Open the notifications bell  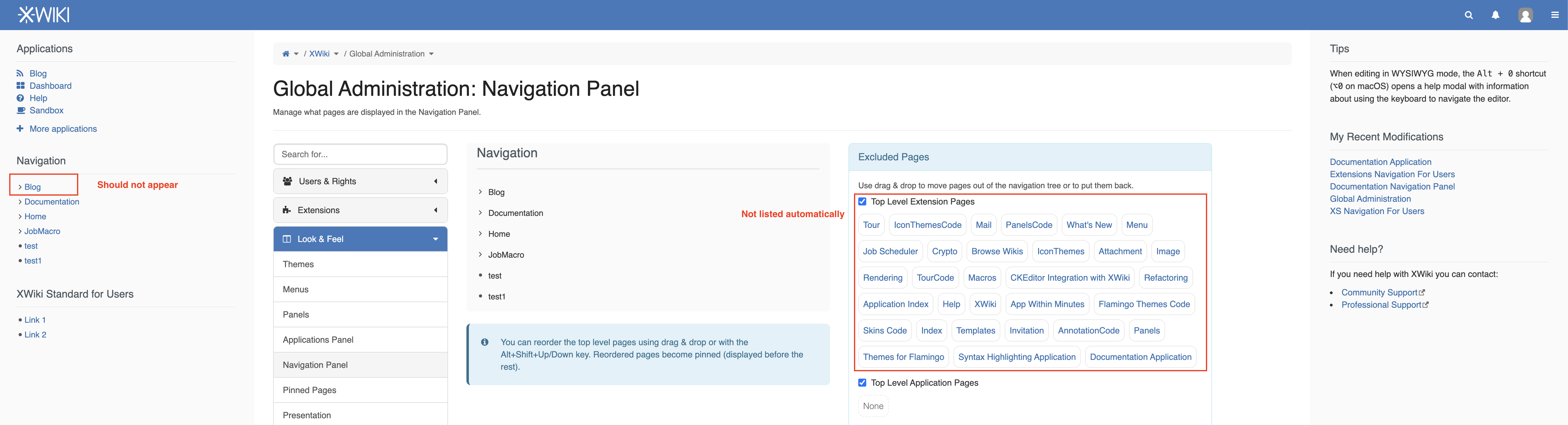click(1495, 15)
